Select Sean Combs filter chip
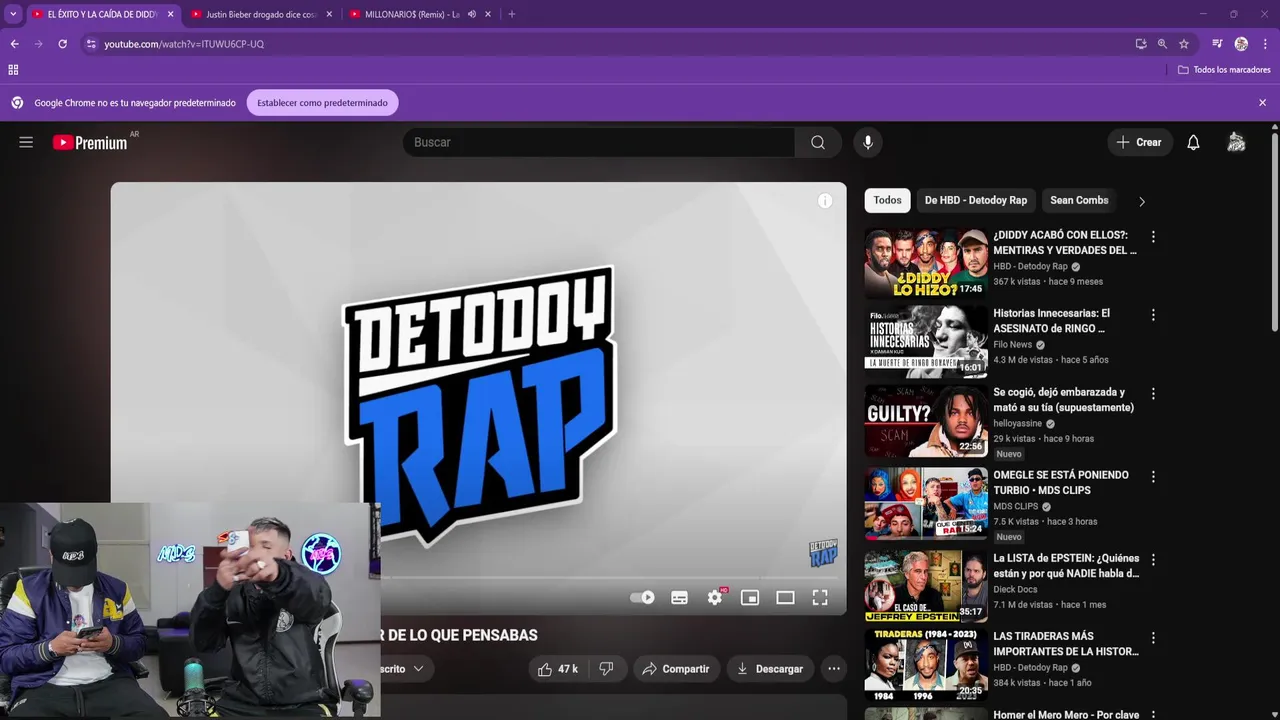 coord(1079,200)
